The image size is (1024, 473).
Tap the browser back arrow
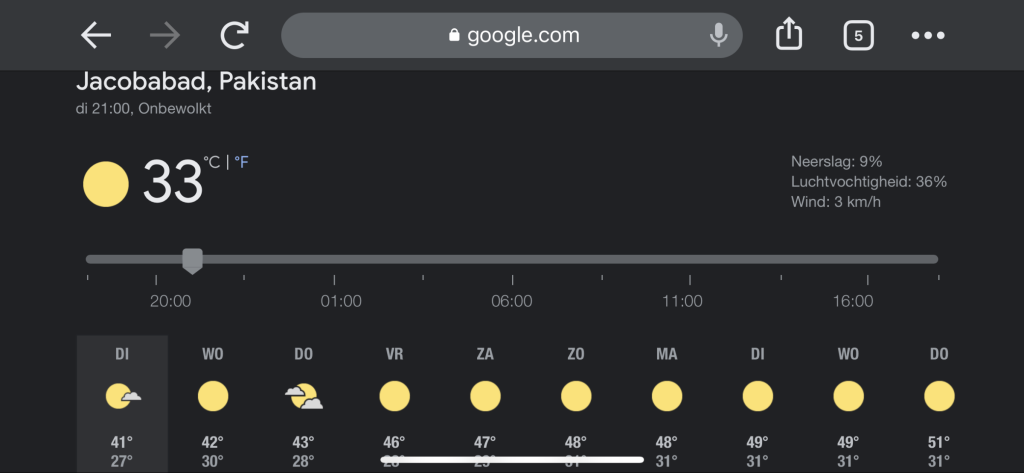[x=96, y=35]
